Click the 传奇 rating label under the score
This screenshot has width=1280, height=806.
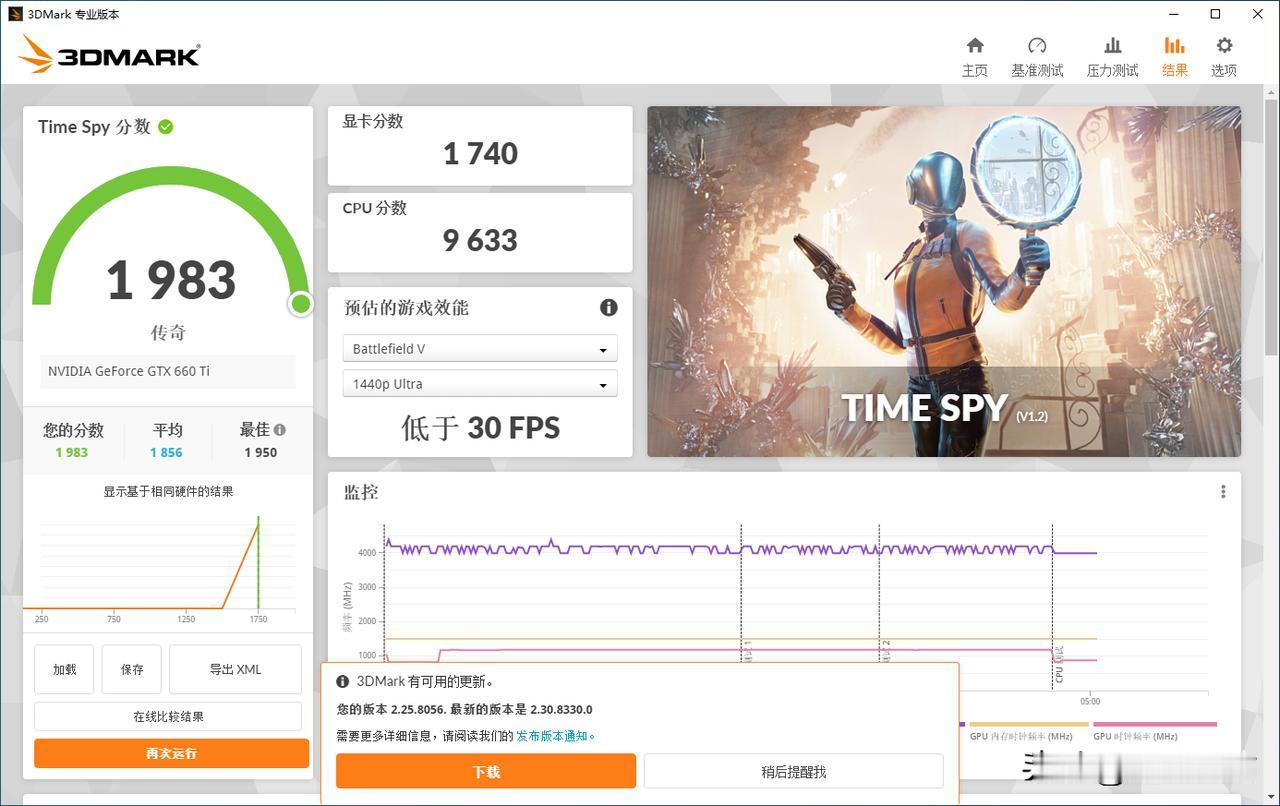[168, 332]
